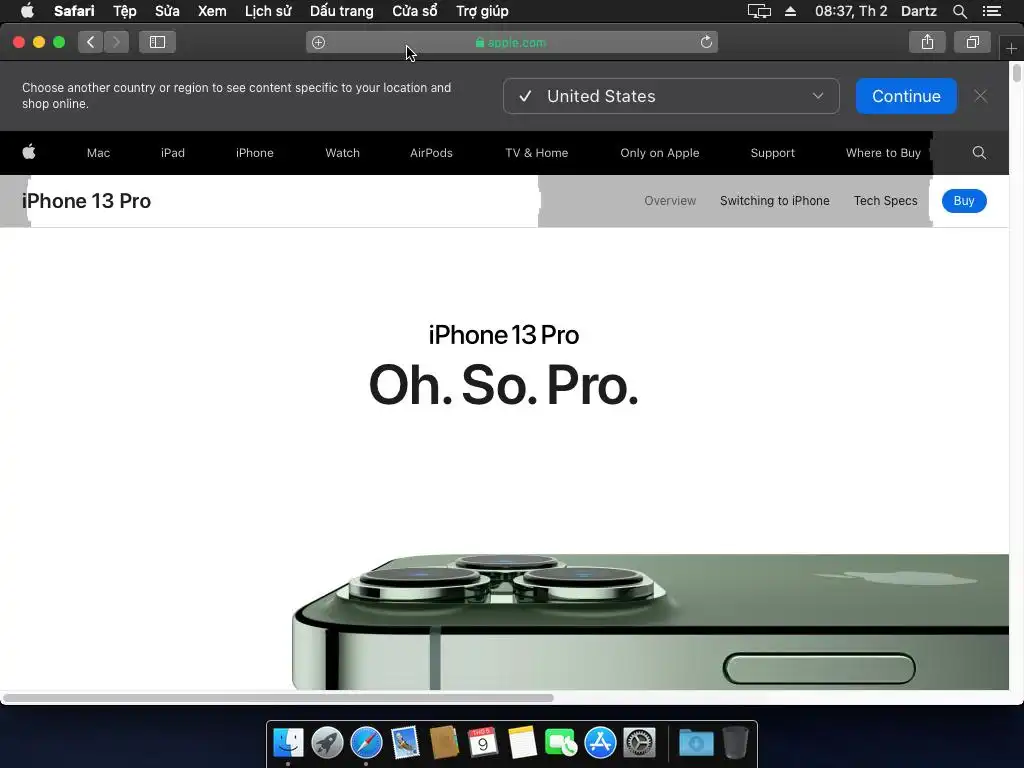Expand the United States country dropdown
Screen dimensions: 1024x768
click(671, 96)
